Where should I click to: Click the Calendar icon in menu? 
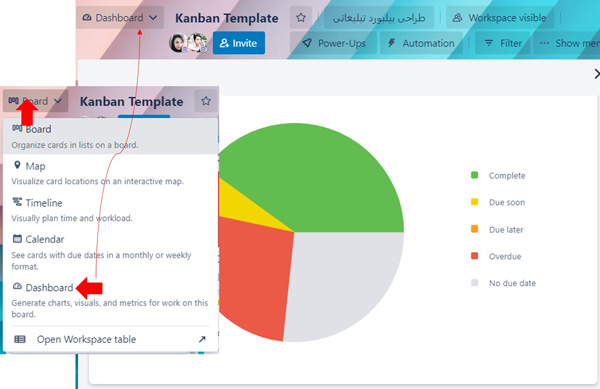17,238
